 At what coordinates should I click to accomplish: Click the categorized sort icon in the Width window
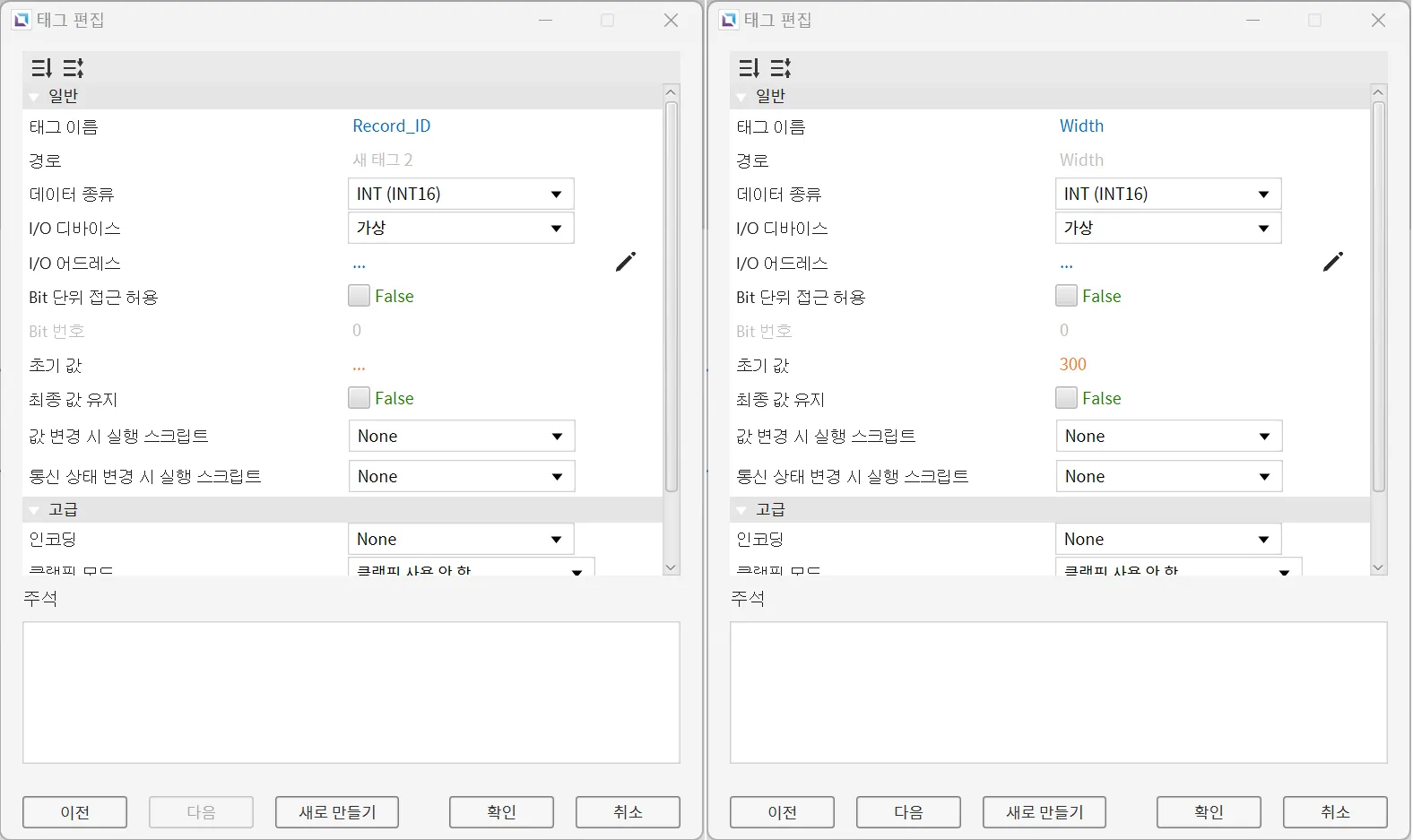tap(749, 68)
